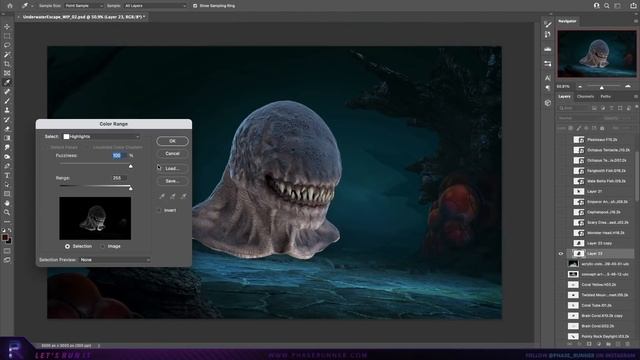This screenshot has height=360, width=640.
Task: Click the Save button
Action: tap(172, 181)
